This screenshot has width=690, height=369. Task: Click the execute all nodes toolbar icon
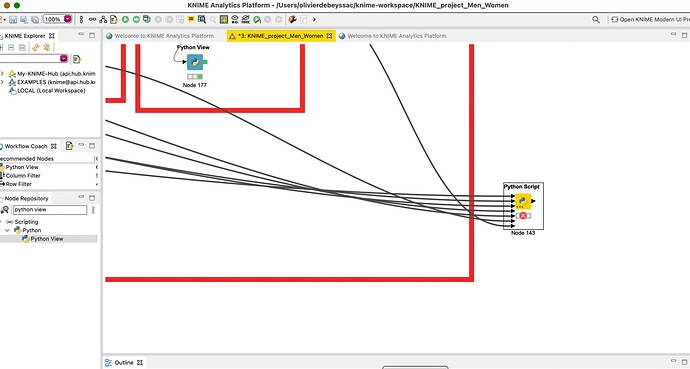click(x=136, y=19)
